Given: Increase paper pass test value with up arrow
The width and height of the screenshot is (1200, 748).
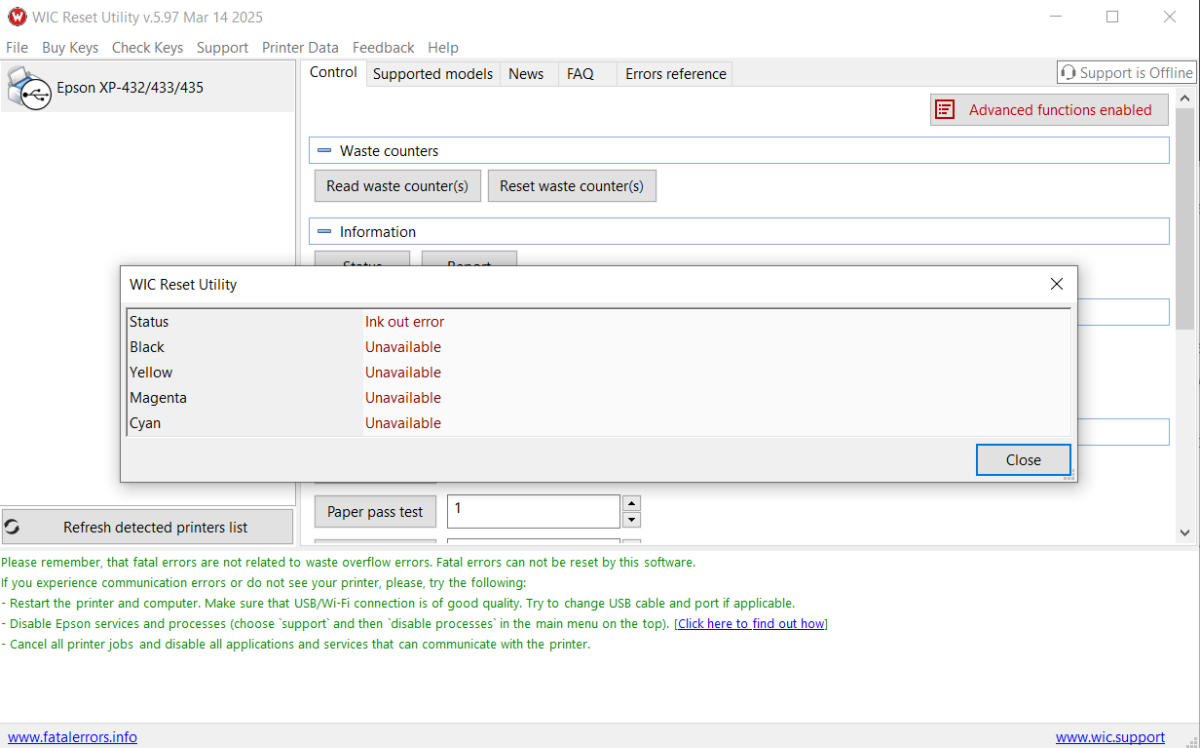Looking at the screenshot, I should click(x=631, y=503).
